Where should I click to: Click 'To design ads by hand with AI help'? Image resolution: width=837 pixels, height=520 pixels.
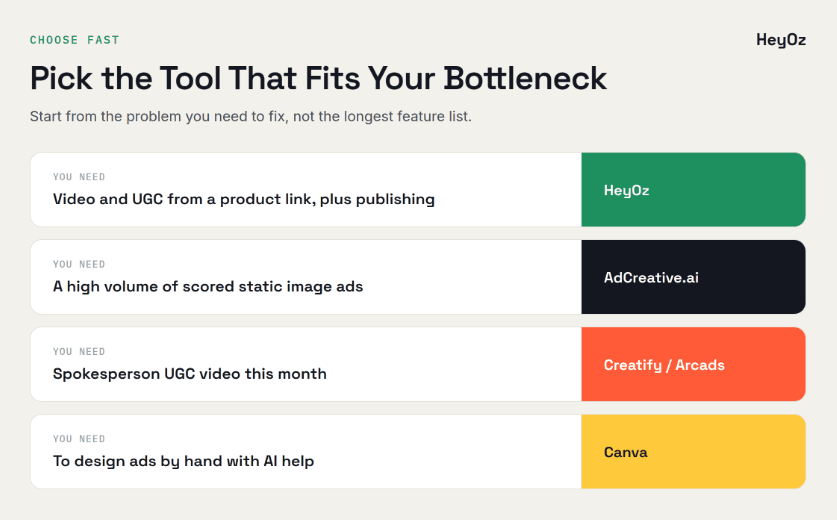[183, 461]
